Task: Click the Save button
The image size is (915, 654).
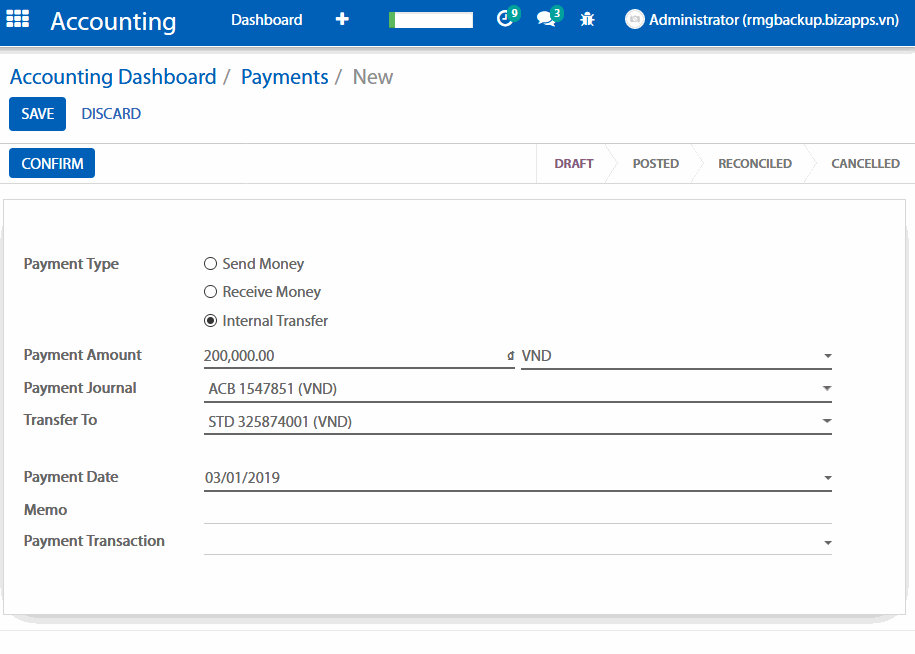Action: point(37,114)
